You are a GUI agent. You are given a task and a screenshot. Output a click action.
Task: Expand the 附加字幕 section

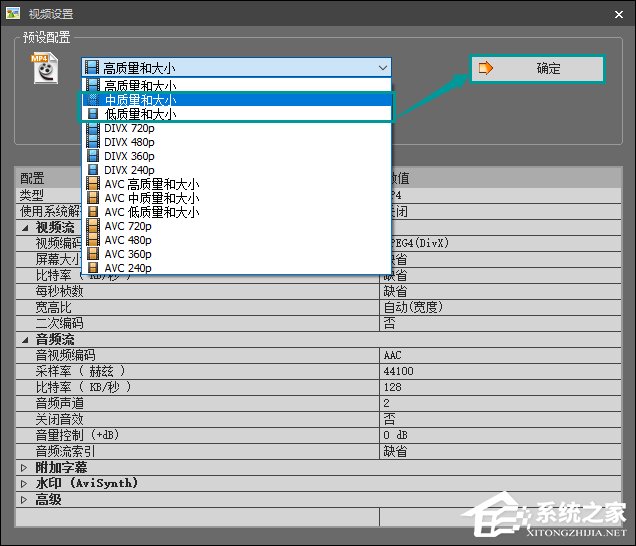[x=26, y=467]
